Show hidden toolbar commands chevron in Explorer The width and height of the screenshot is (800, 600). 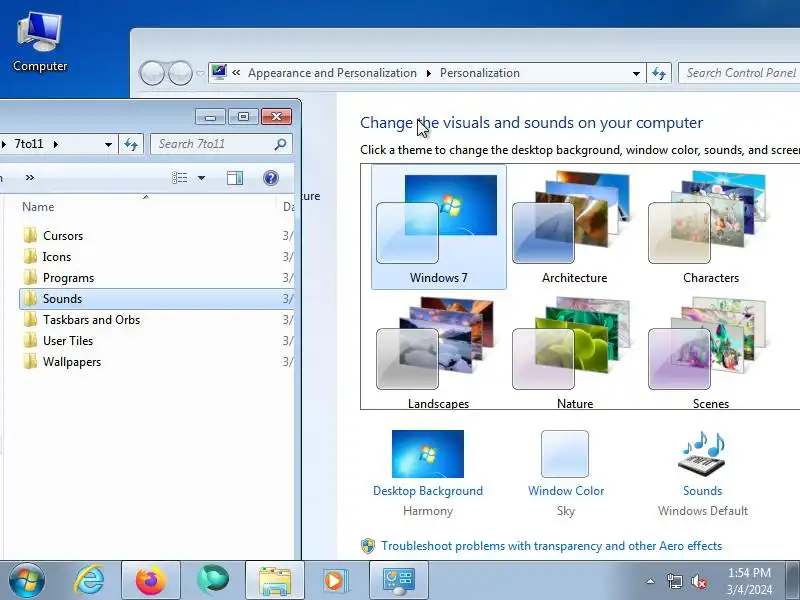click(30, 178)
